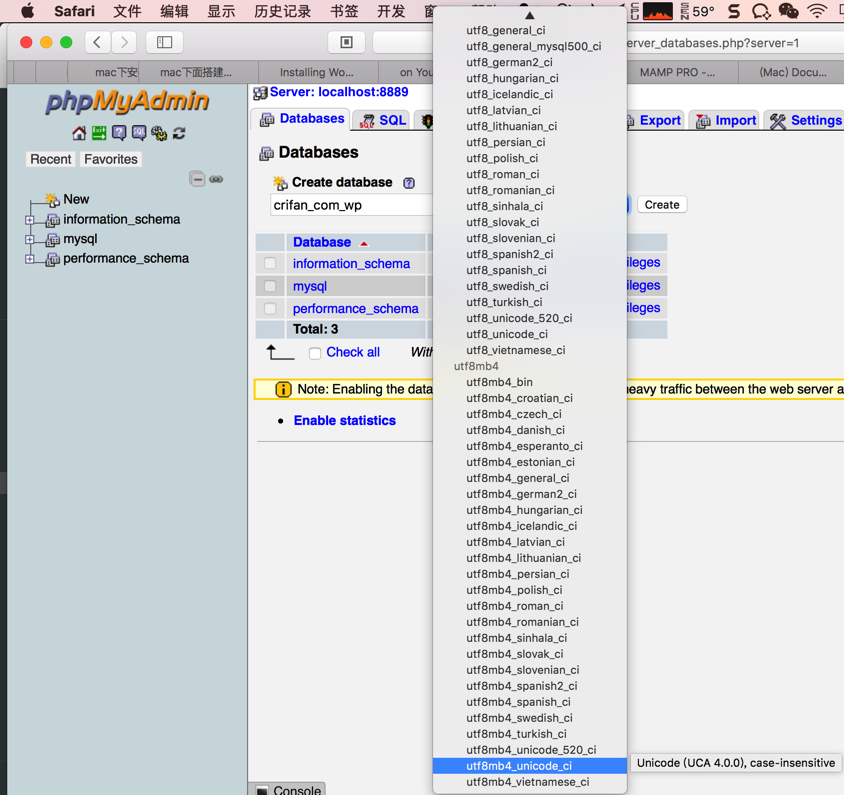Reload navigation panel with refresh icon
This screenshot has height=795, width=844.
pyautogui.click(x=179, y=133)
